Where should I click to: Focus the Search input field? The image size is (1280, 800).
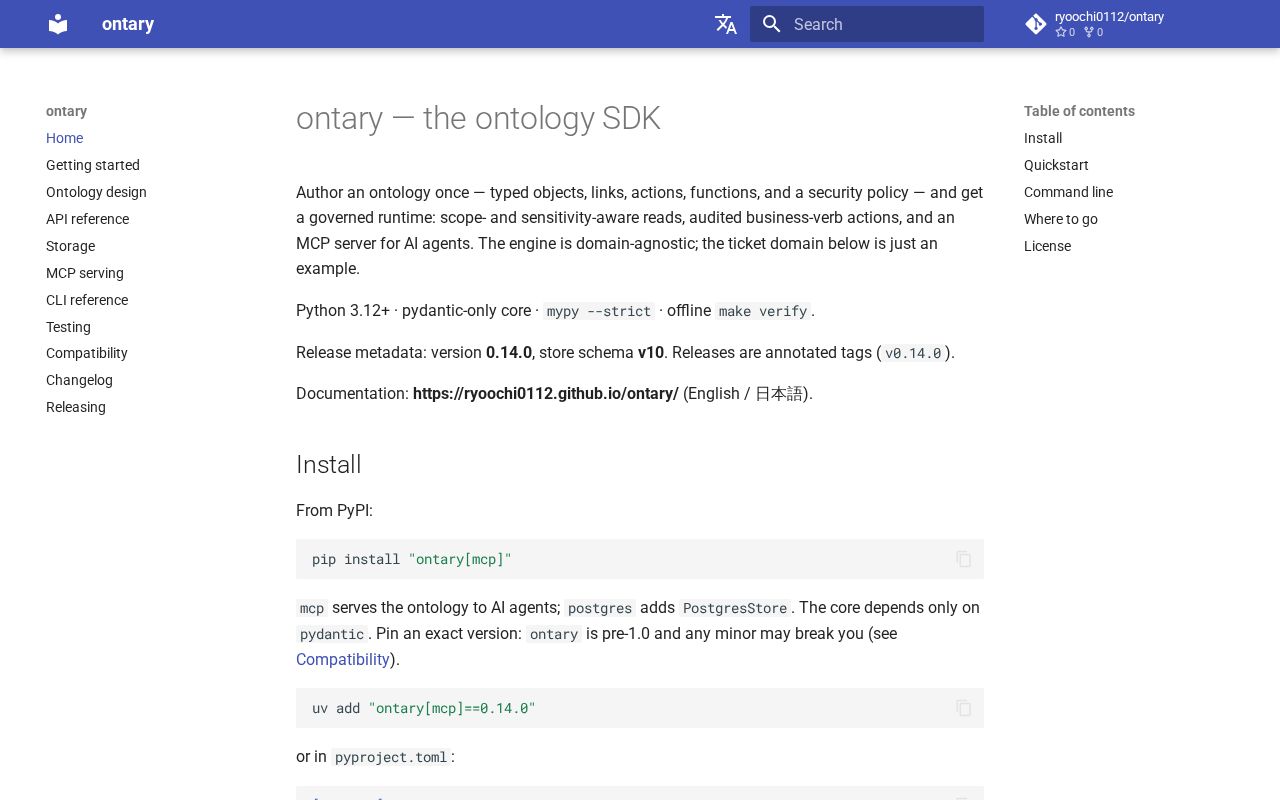click(867, 24)
